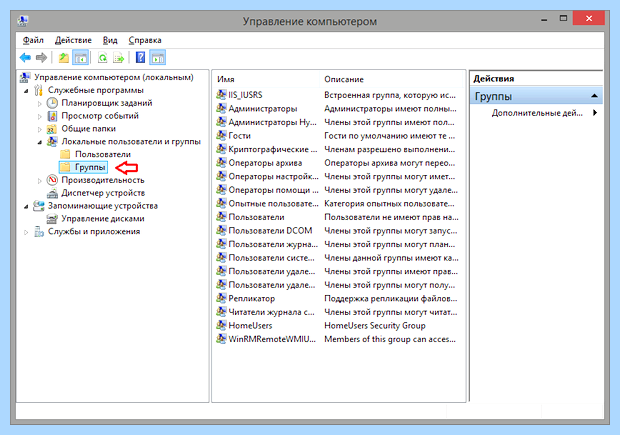This screenshot has height=435, width=620.
Task: Click the Общие папки icon
Action: point(52,129)
